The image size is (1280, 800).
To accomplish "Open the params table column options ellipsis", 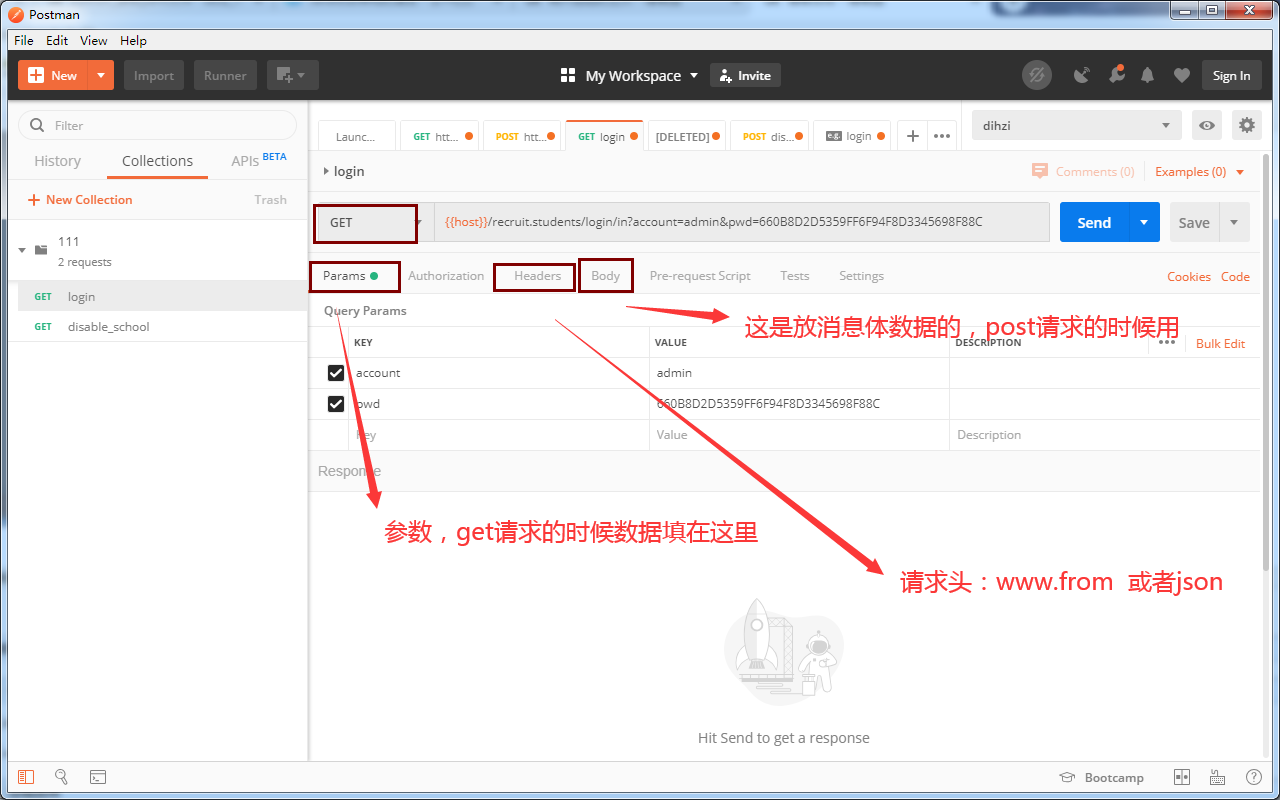I will (x=1167, y=343).
